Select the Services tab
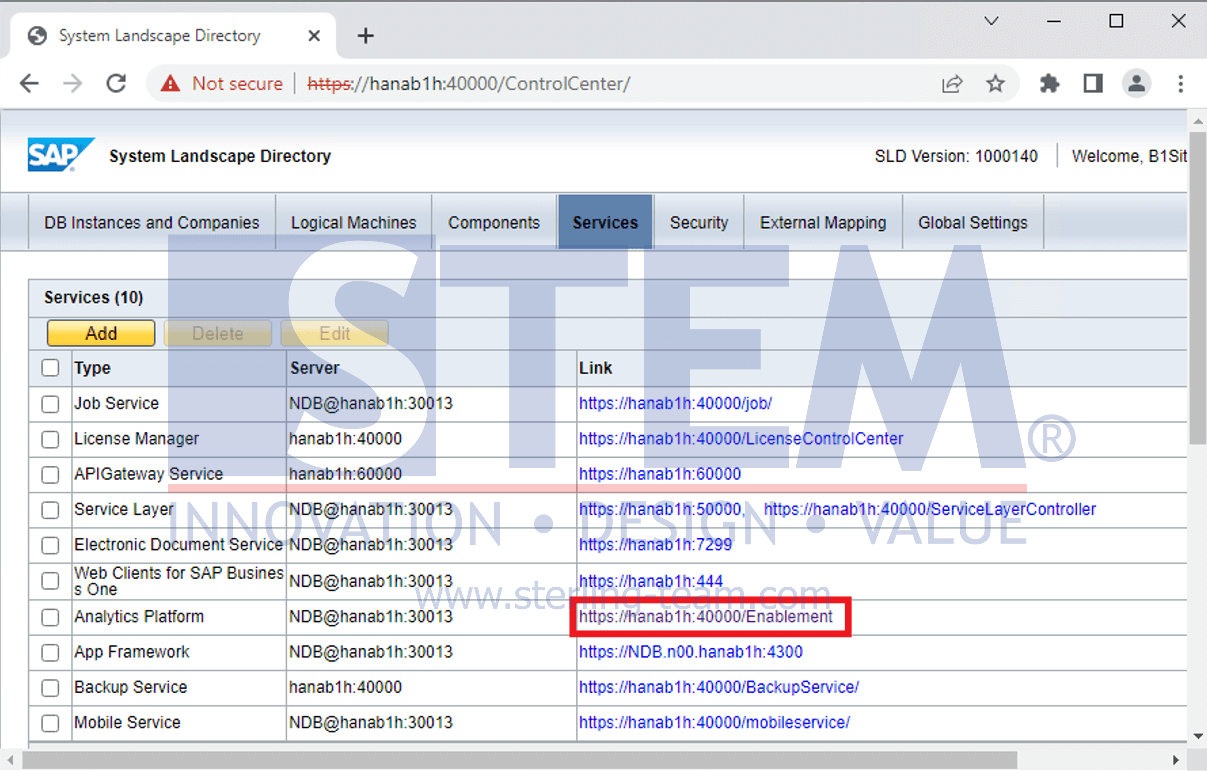The image size is (1207, 771). click(605, 223)
